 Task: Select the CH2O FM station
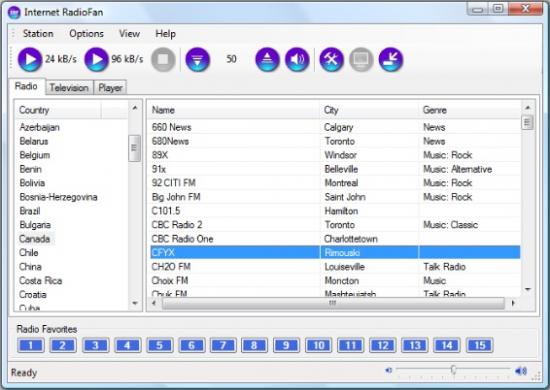click(335, 267)
